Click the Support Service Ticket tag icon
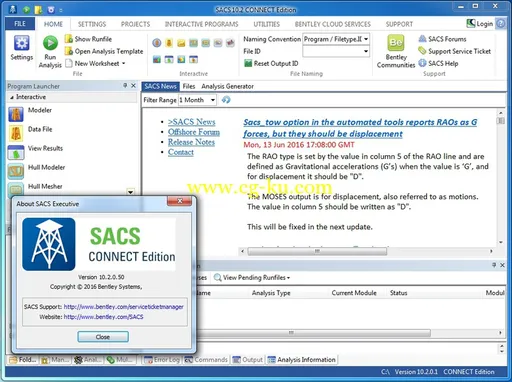This screenshot has width=512, height=382. coord(422,51)
